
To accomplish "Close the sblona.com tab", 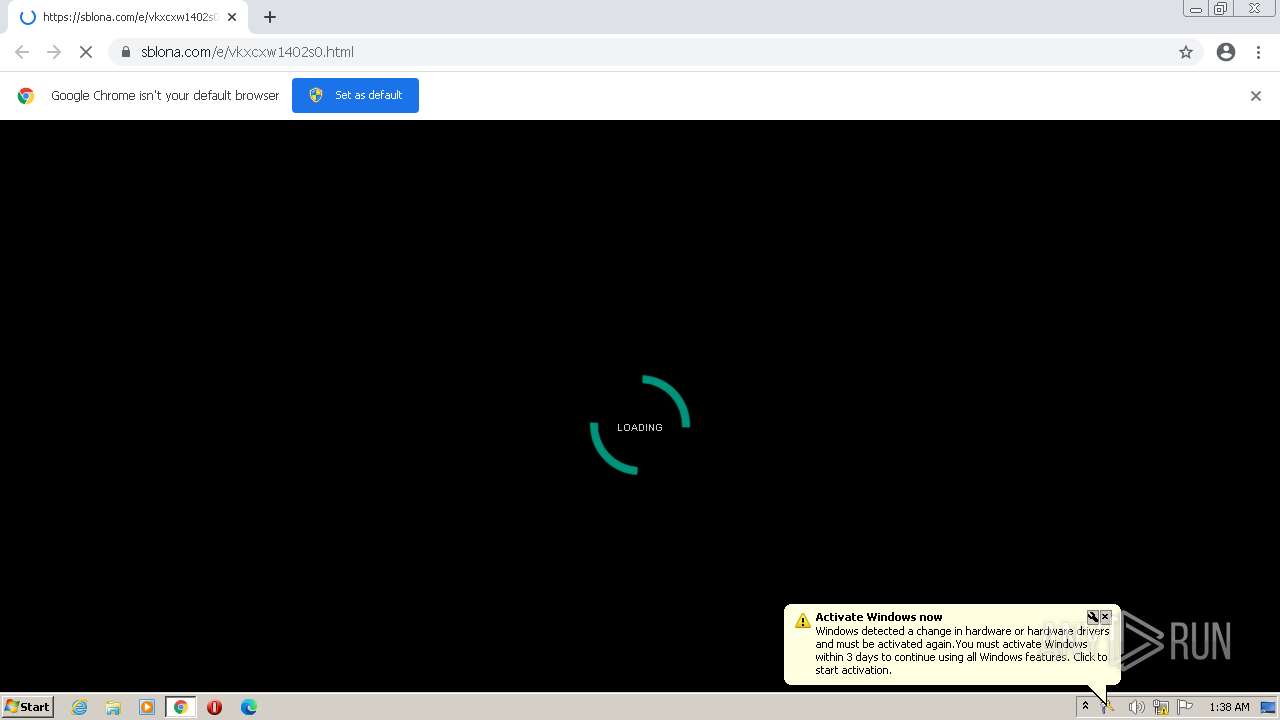I will click(232, 17).
